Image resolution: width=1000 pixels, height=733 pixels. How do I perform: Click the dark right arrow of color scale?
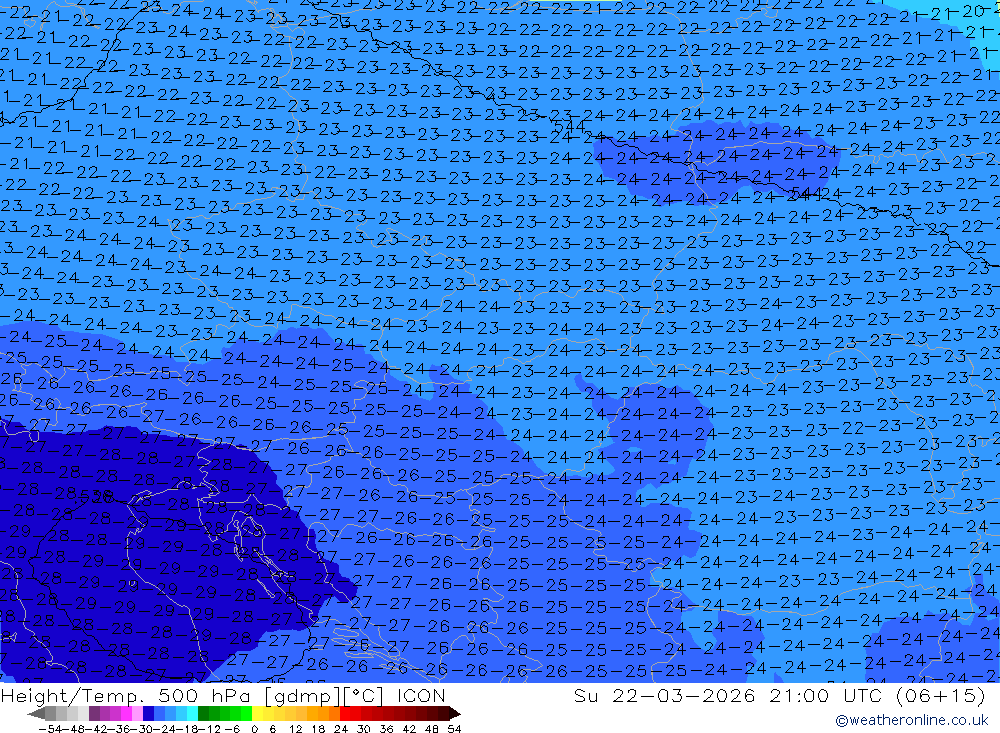pos(455,713)
